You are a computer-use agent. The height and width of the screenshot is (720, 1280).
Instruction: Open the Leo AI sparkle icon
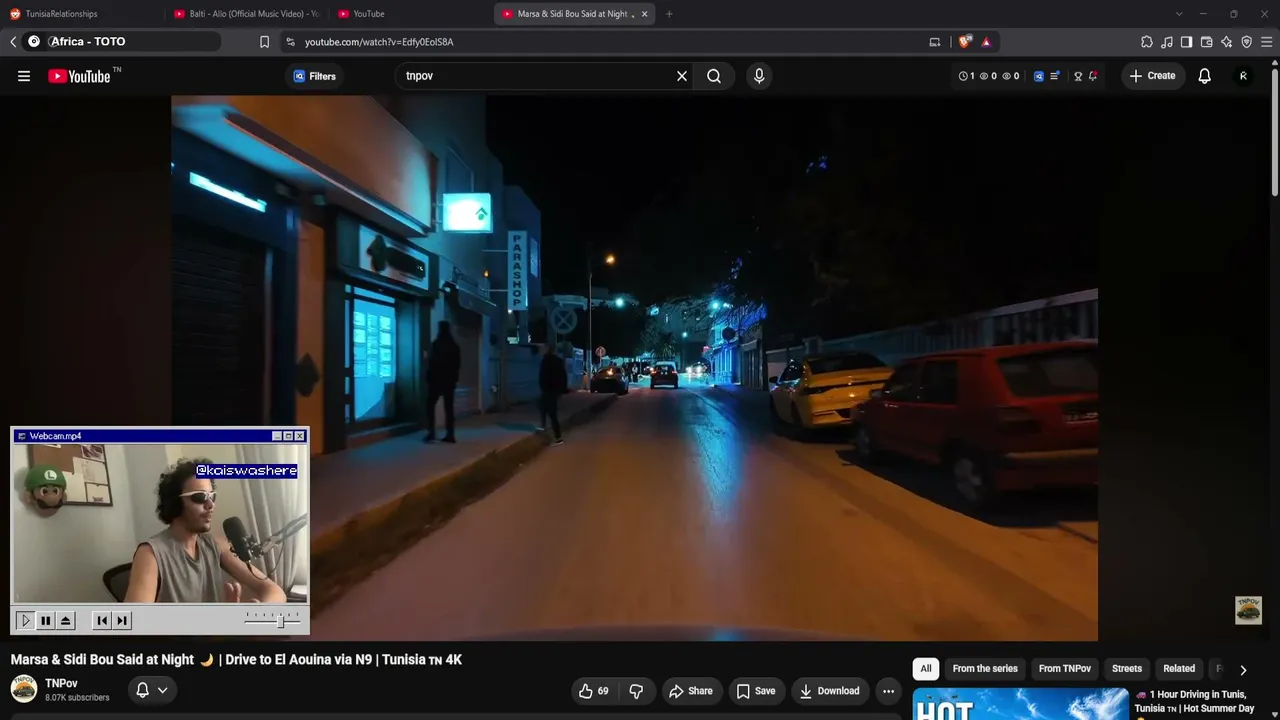click(x=1227, y=42)
